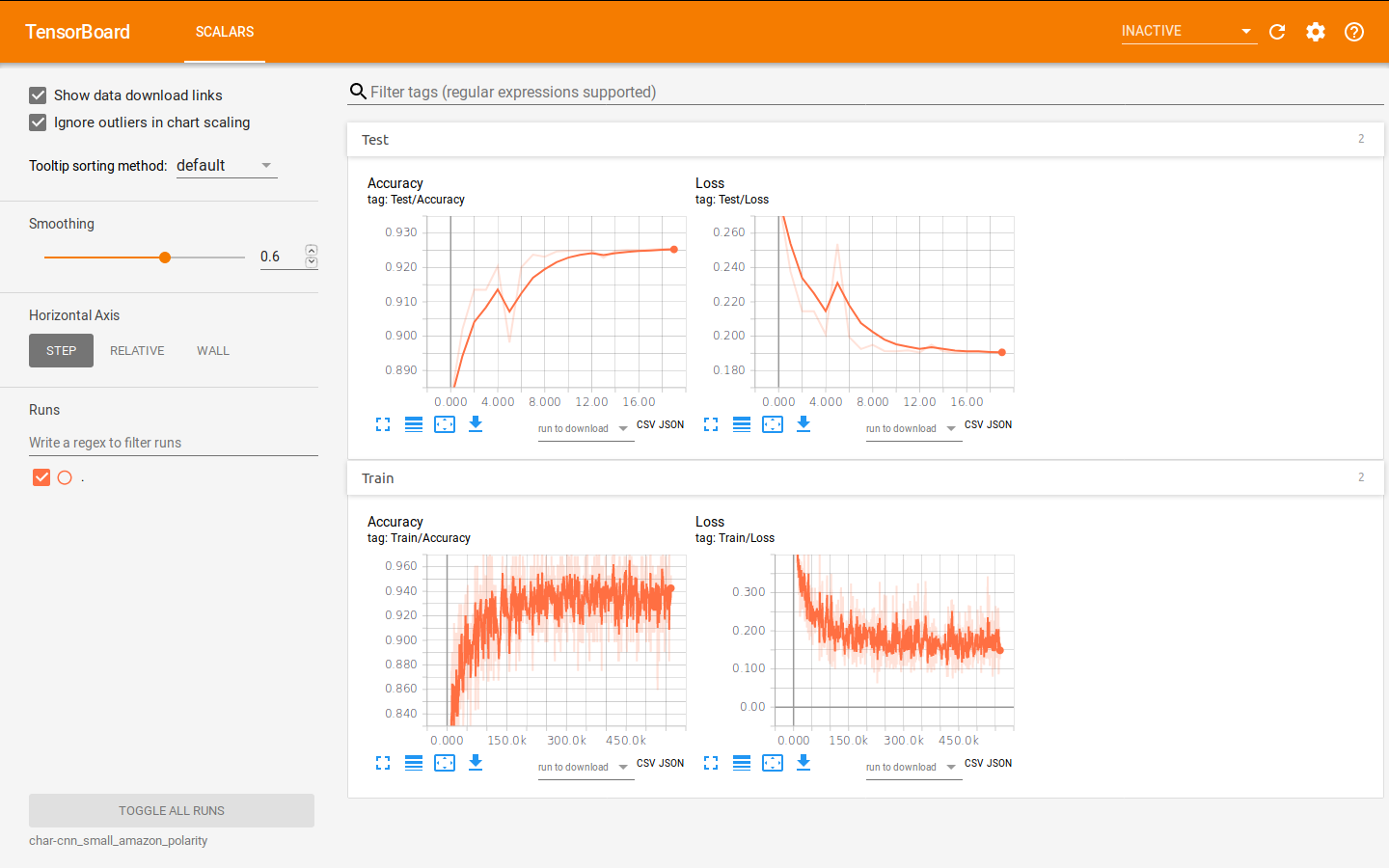The image size is (1389, 868).
Task: Download Train Loss data as JSON
Action: click(x=1000, y=763)
